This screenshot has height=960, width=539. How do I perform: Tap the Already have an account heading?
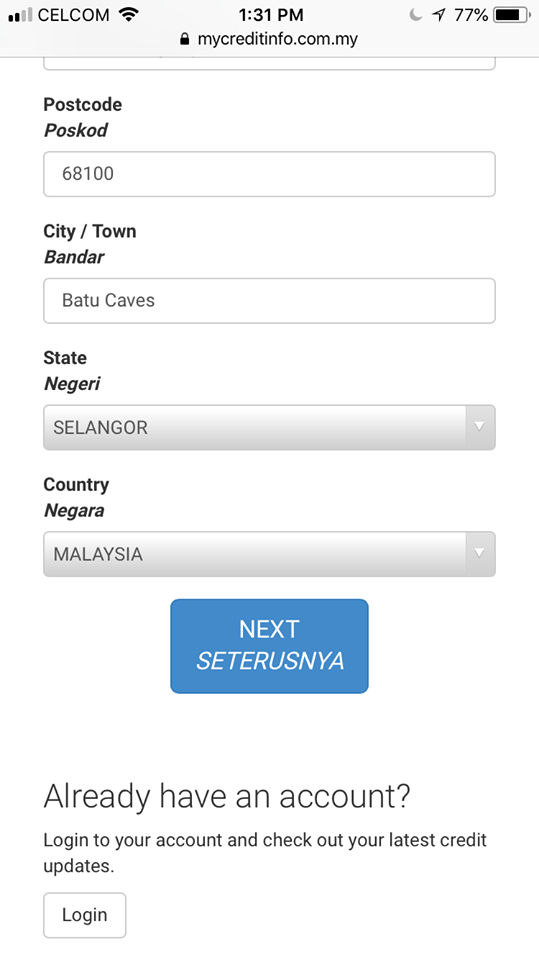tap(227, 797)
